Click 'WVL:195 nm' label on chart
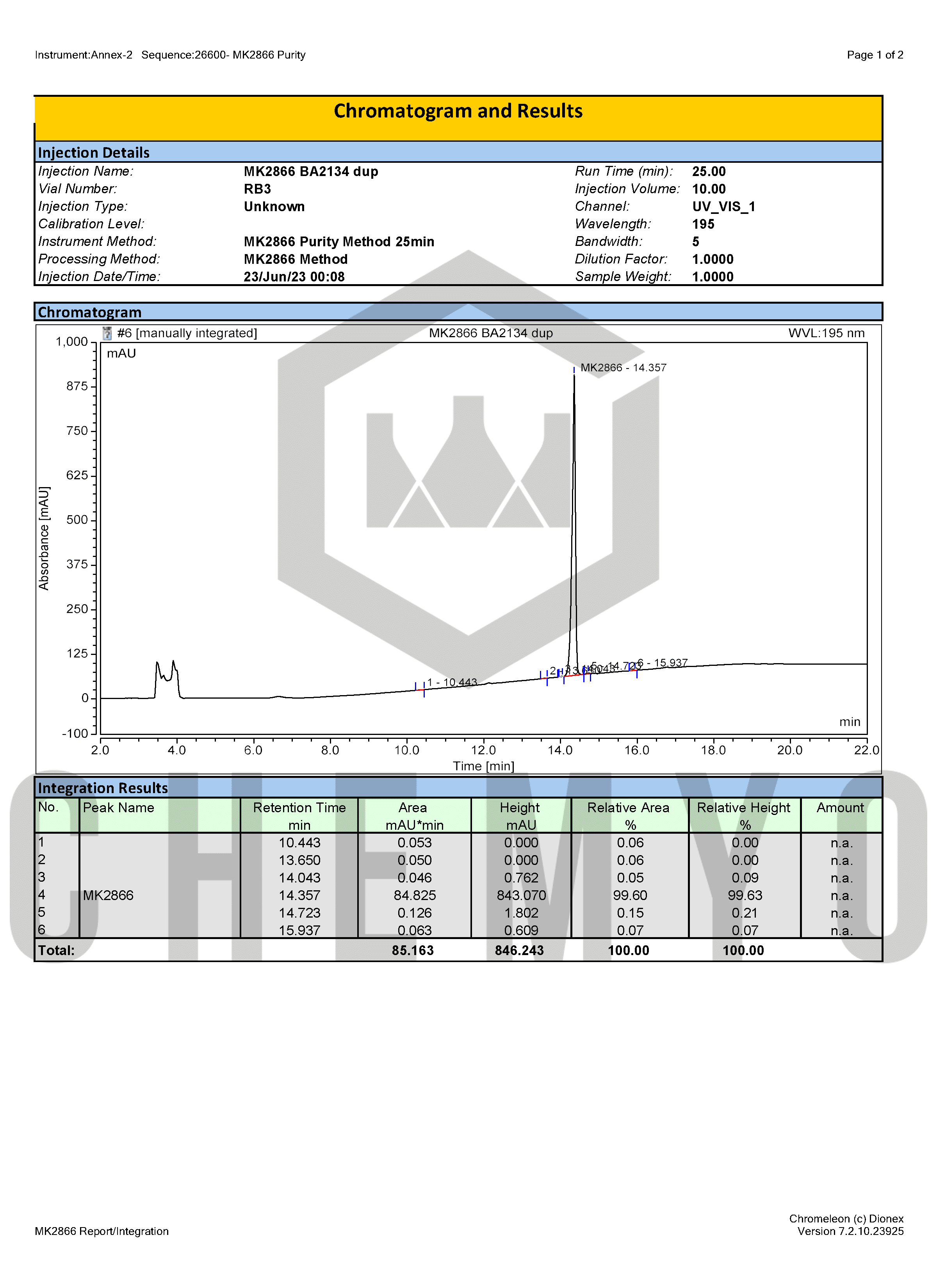This screenshot has height=1288, width=937. (x=826, y=333)
